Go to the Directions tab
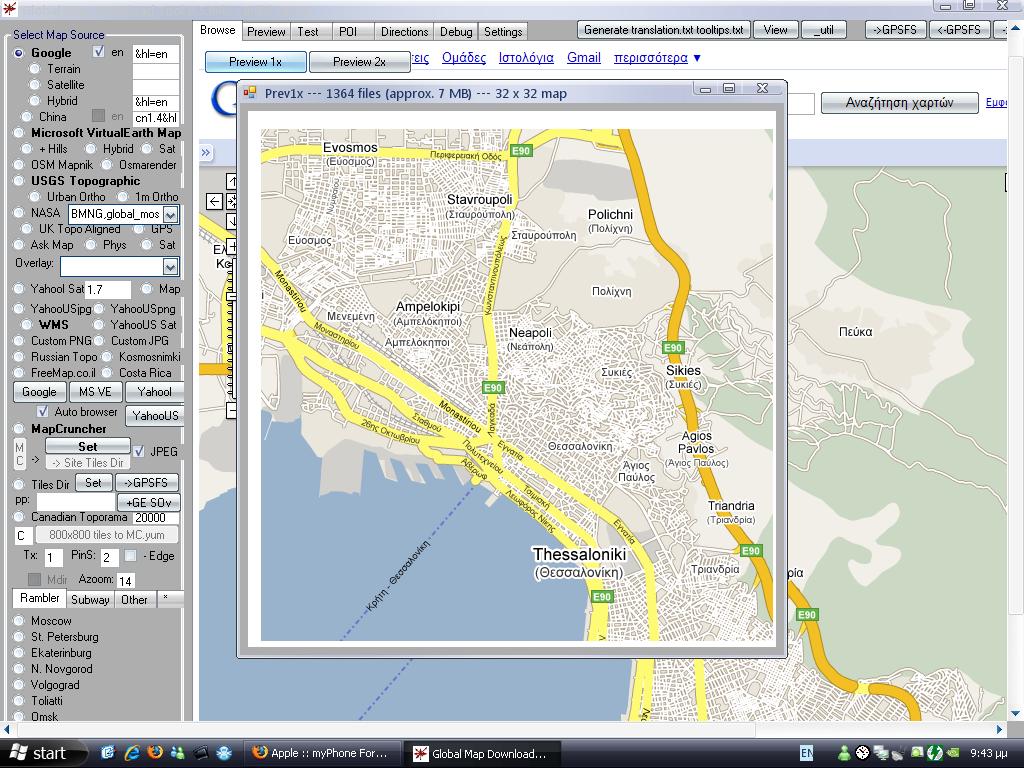 (x=404, y=31)
